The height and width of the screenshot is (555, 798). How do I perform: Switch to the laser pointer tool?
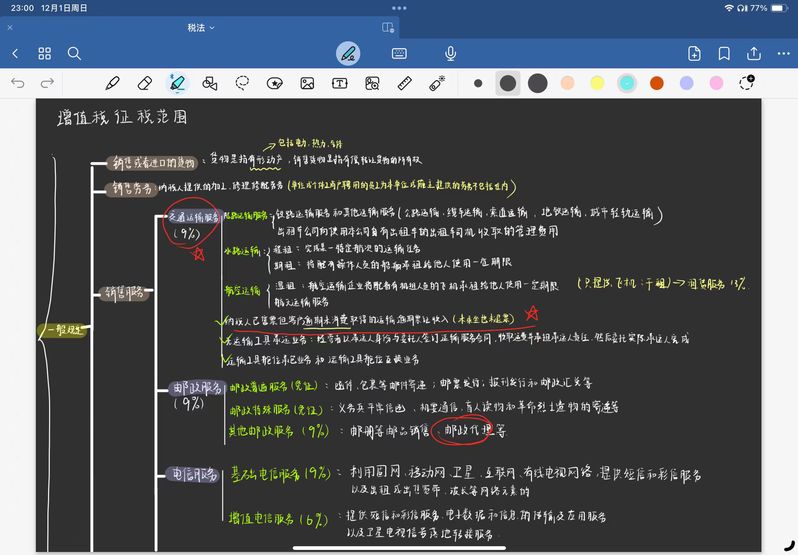point(437,83)
